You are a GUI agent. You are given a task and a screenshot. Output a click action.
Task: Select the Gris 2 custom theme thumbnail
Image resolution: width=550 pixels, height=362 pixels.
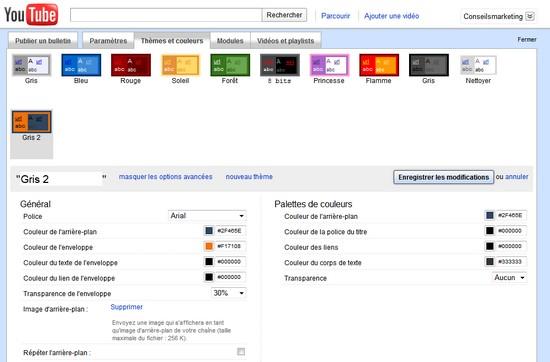coord(32,122)
